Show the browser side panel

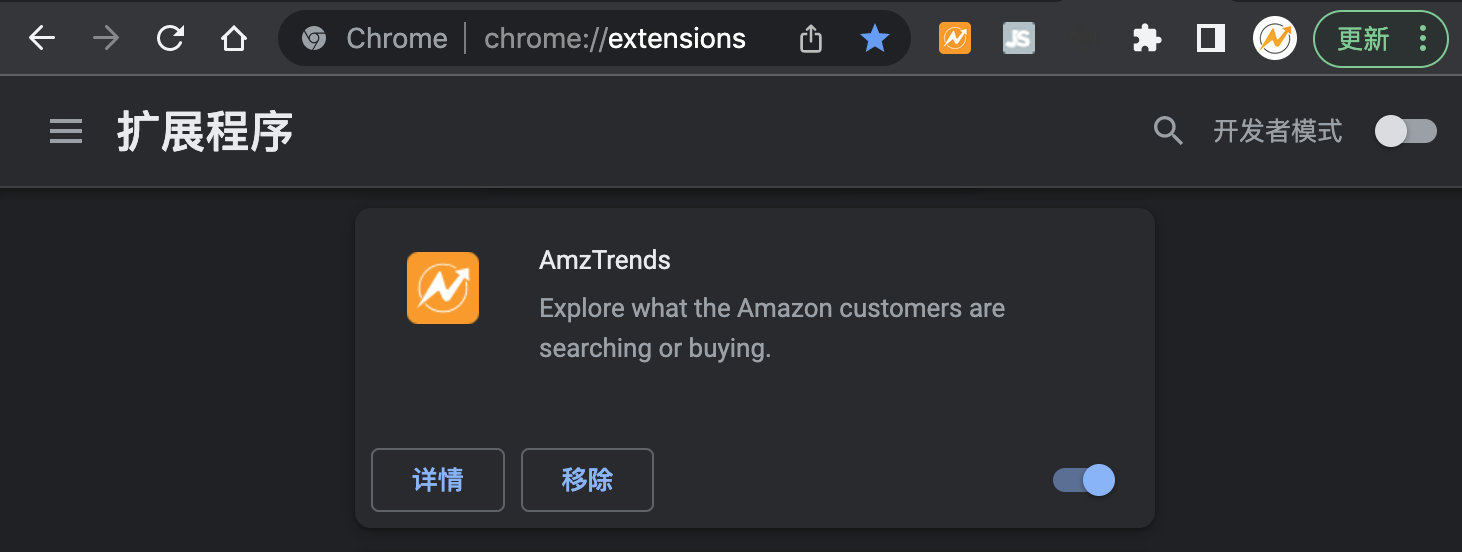point(1211,39)
